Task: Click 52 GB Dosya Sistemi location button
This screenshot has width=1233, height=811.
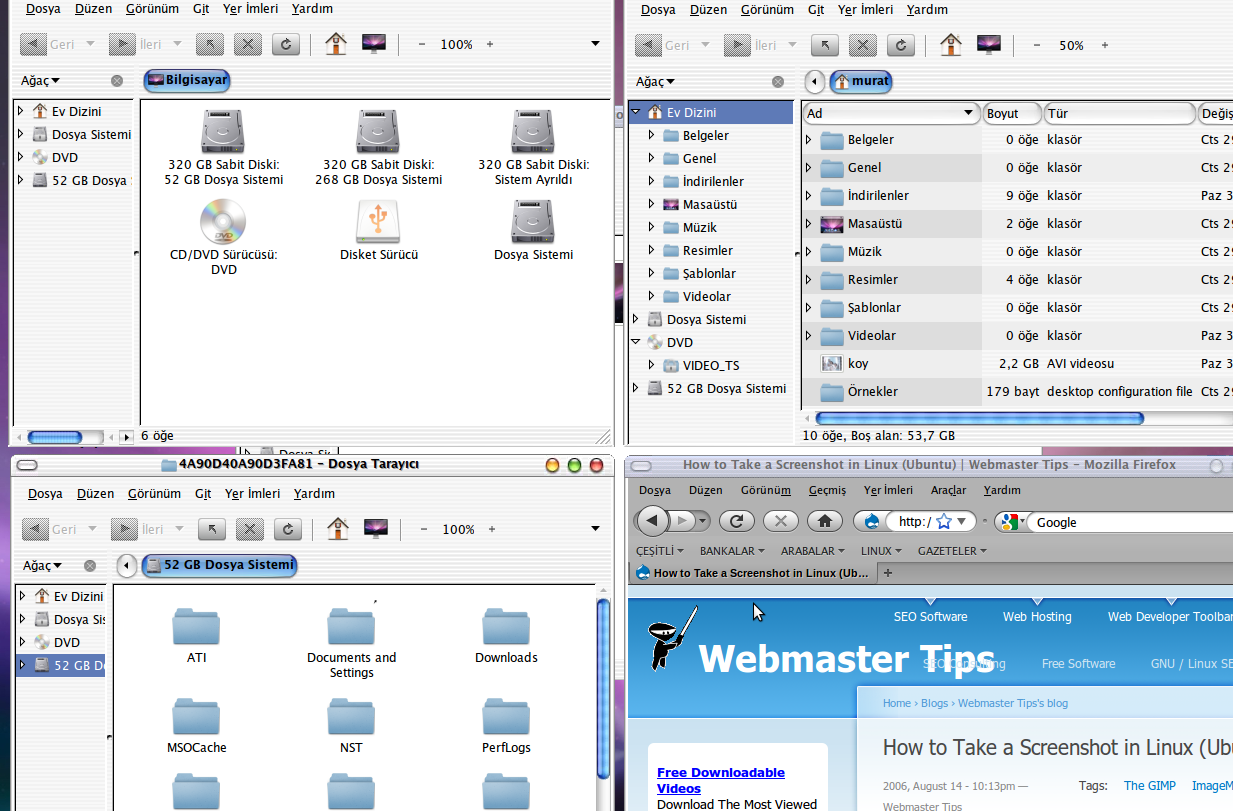Action: coord(220,565)
